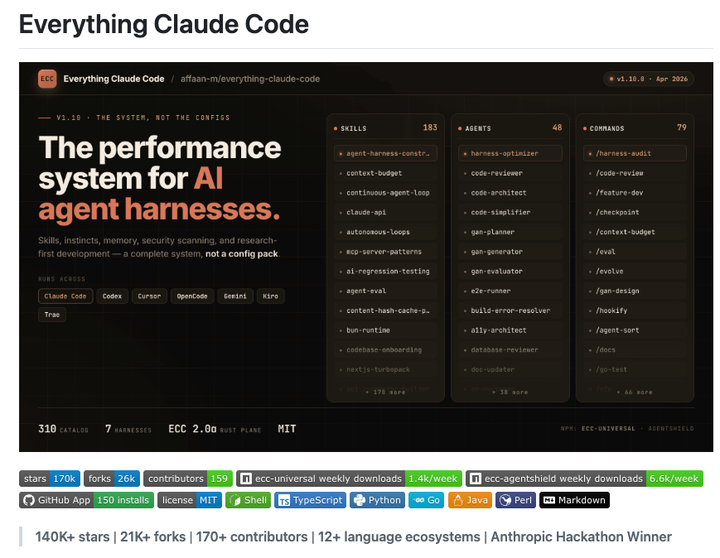This screenshot has height=558, width=720.
Task: Open the contributors 159 badge
Action: tap(188, 479)
